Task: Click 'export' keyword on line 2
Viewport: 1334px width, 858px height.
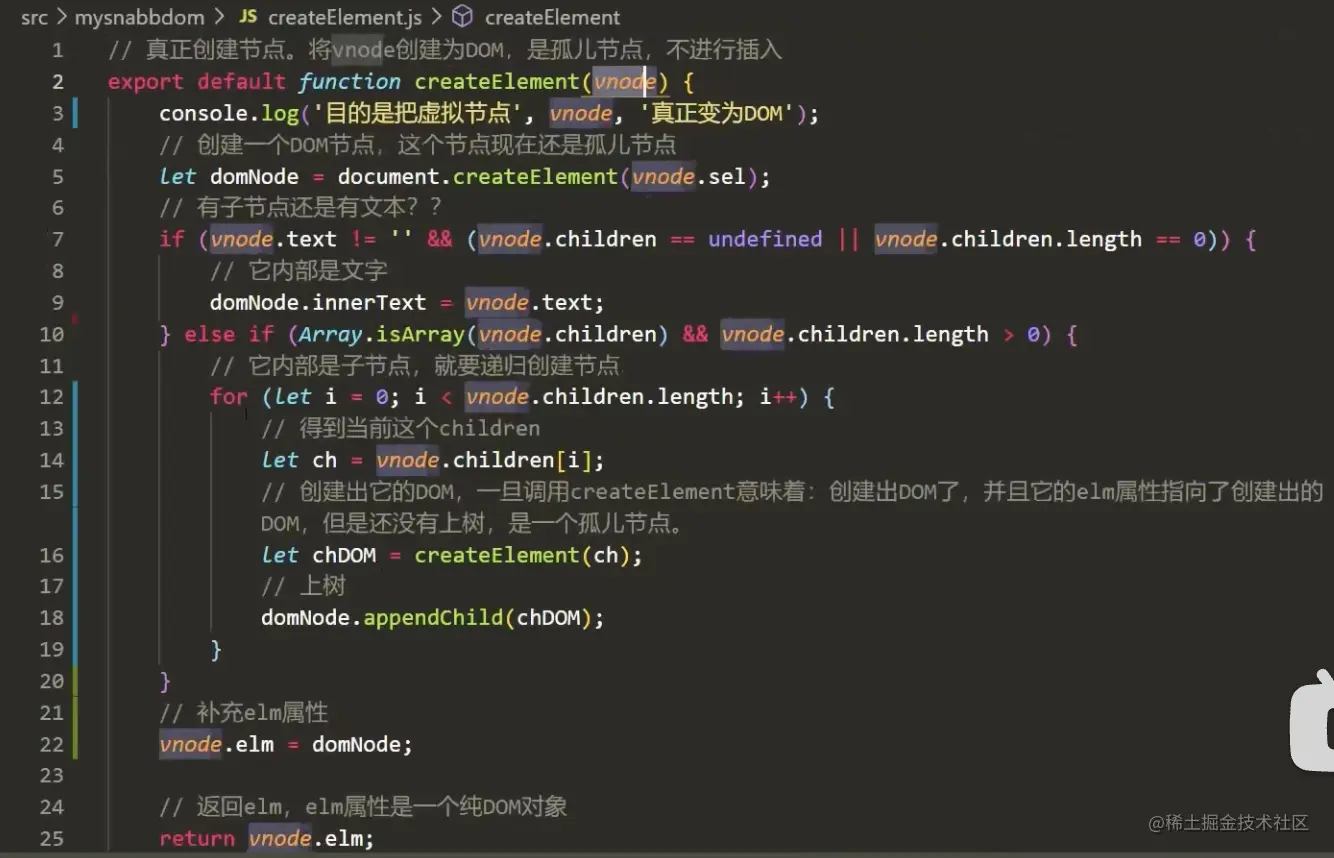Action: point(146,82)
